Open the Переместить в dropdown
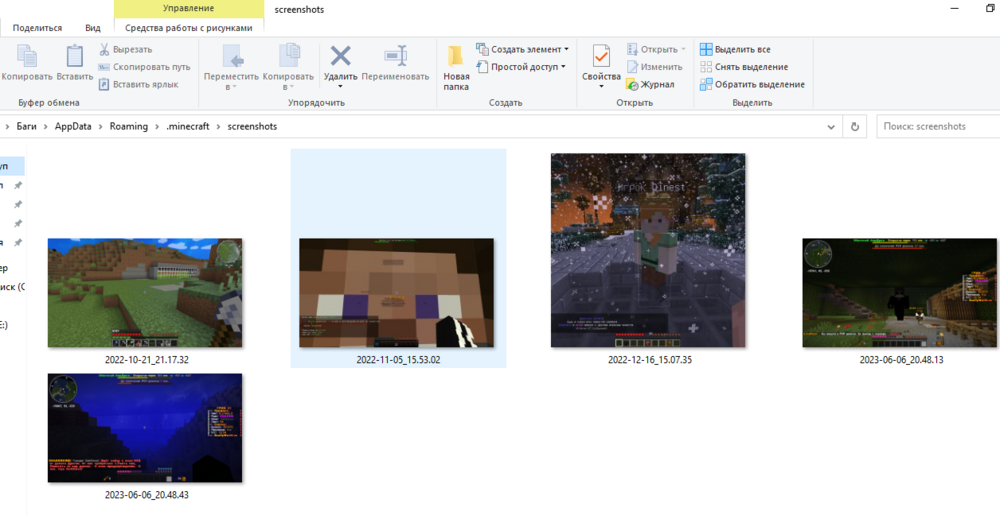Screen dimensions: 1000x515 click(232, 67)
